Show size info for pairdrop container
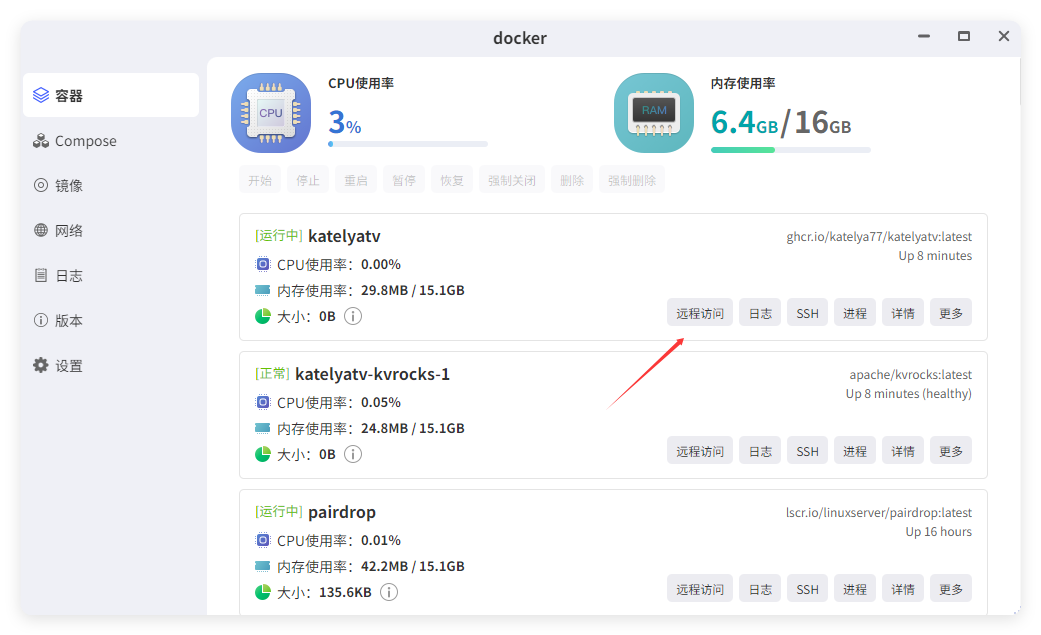Screen dimensions: 1041x635 click(389, 591)
